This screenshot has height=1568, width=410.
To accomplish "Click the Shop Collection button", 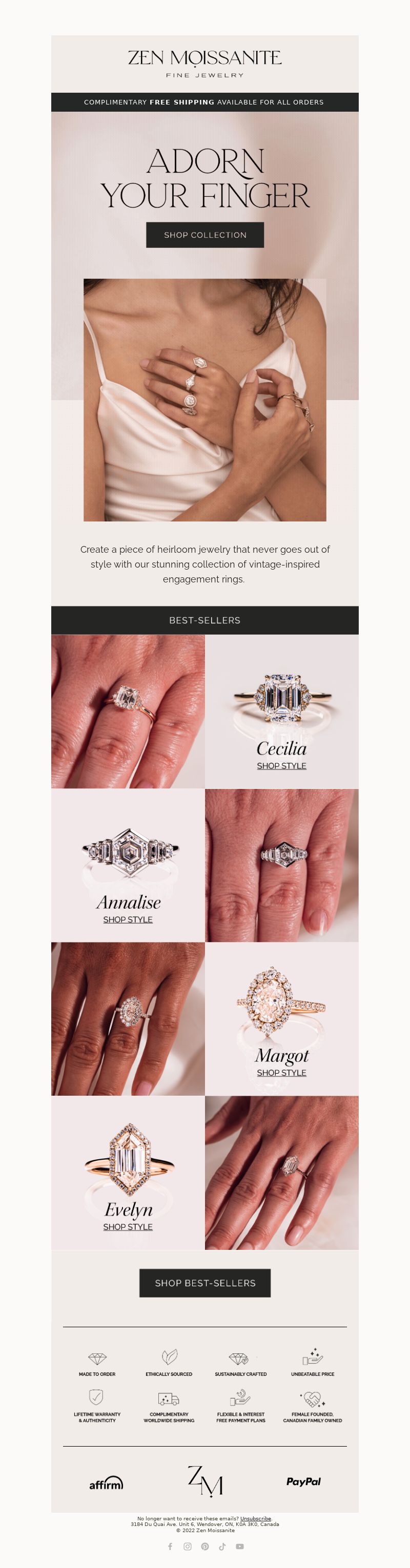I will click(x=206, y=235).
